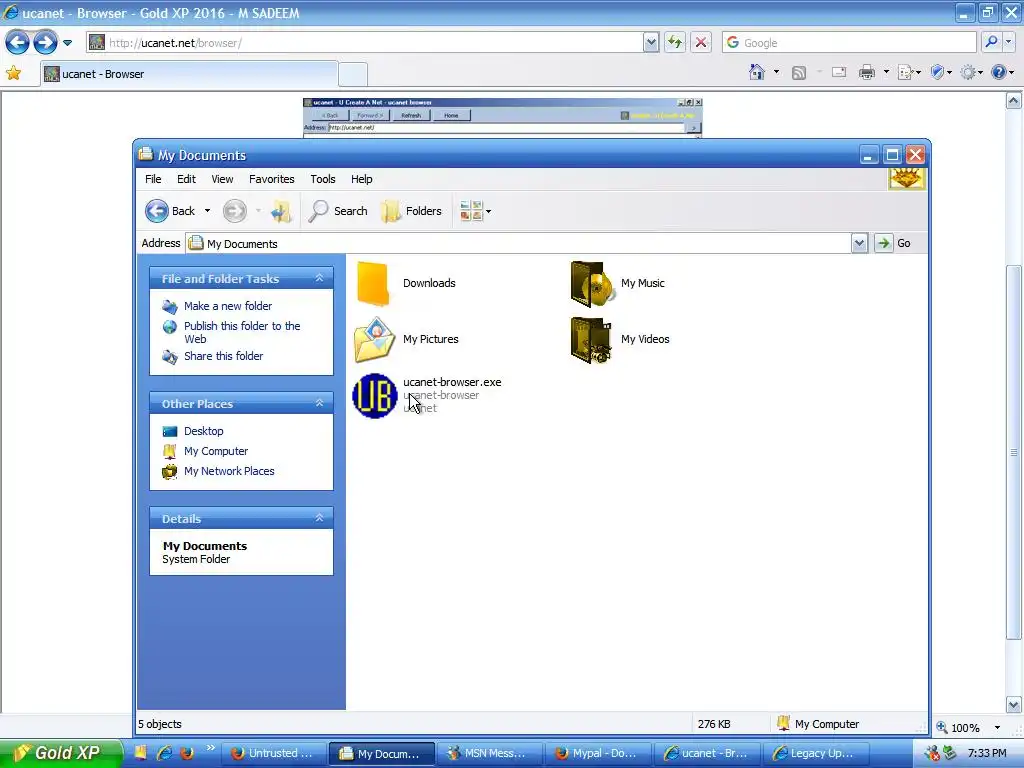Image resolution: width=1024 pixels, height=768 pixels.
Task: Open the Favorites star in Internet Explorer
Action: pyautogui.click(x=13, y=73)
